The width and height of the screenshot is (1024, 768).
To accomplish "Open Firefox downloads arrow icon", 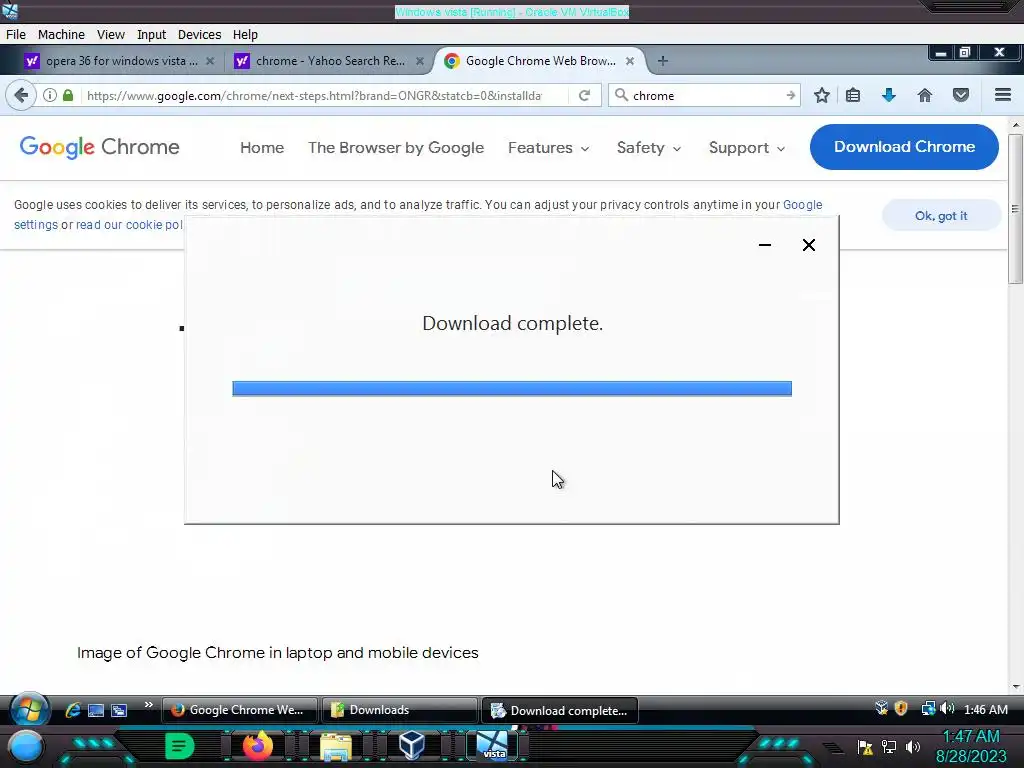I will pos(888,95).
